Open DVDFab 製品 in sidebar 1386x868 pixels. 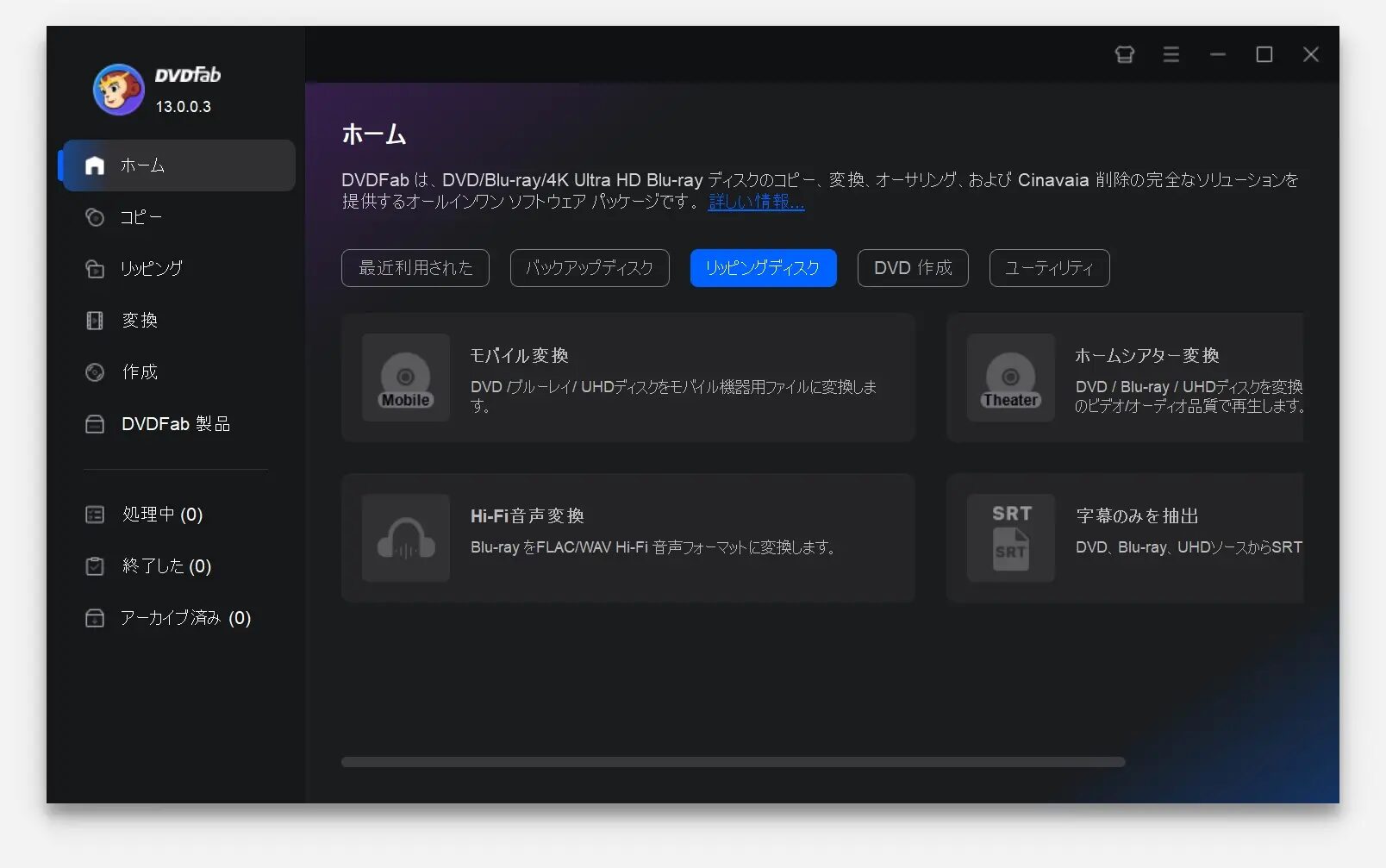[175, 424]
